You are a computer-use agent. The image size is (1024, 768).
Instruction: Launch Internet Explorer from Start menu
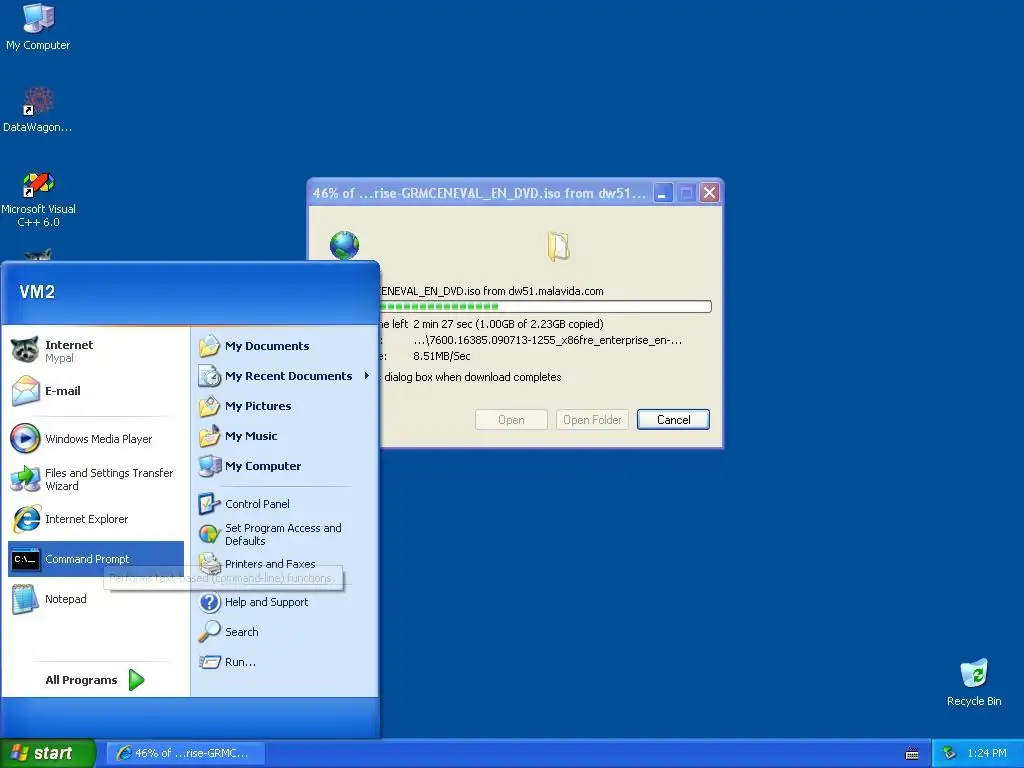point(95,519)
